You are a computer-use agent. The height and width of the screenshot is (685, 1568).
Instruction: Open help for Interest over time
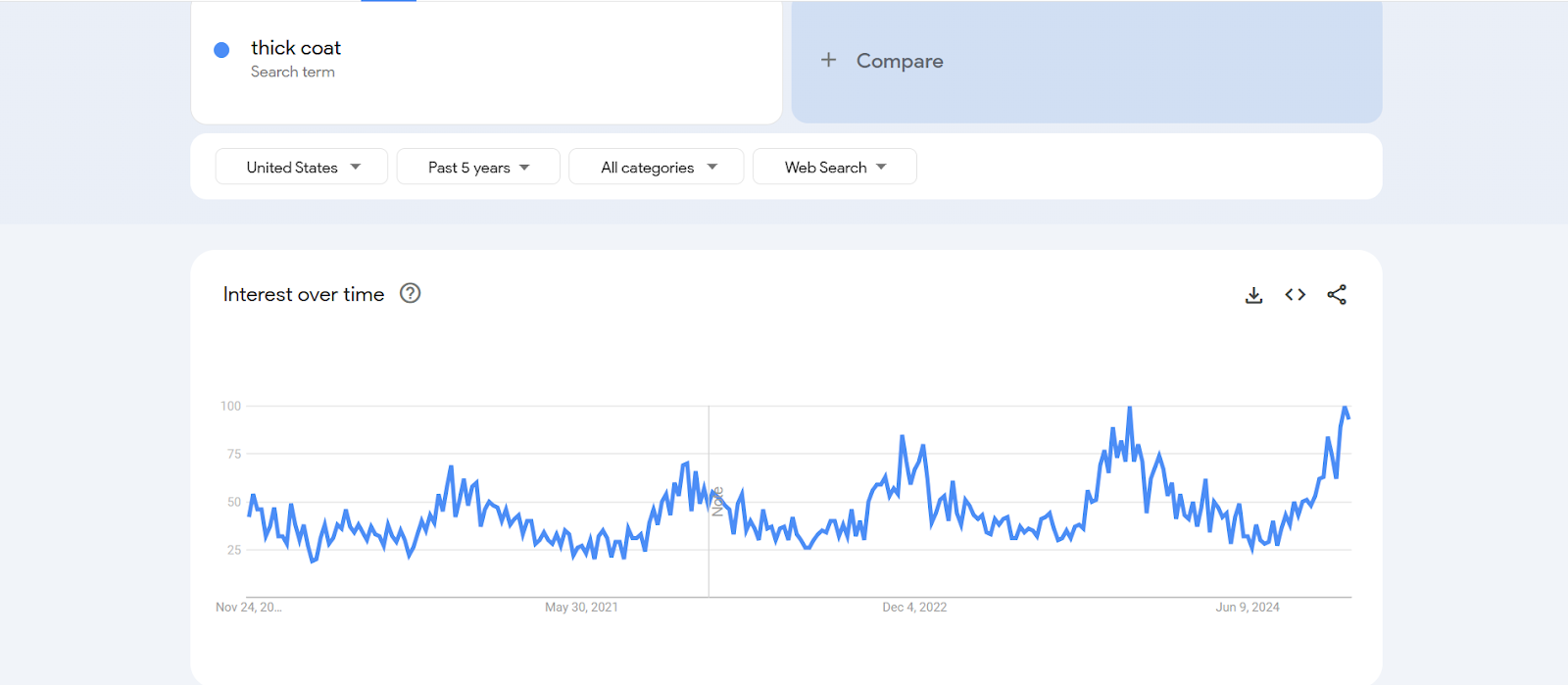[411, 293]
